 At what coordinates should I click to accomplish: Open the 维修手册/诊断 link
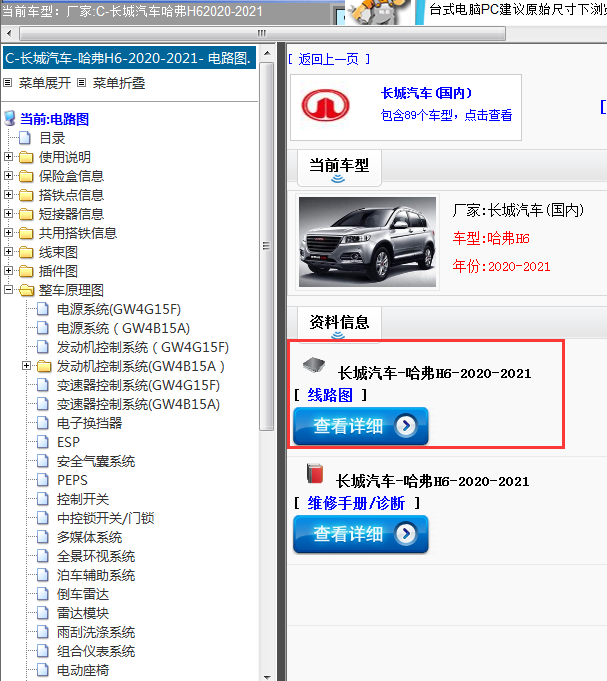[356, 503]
